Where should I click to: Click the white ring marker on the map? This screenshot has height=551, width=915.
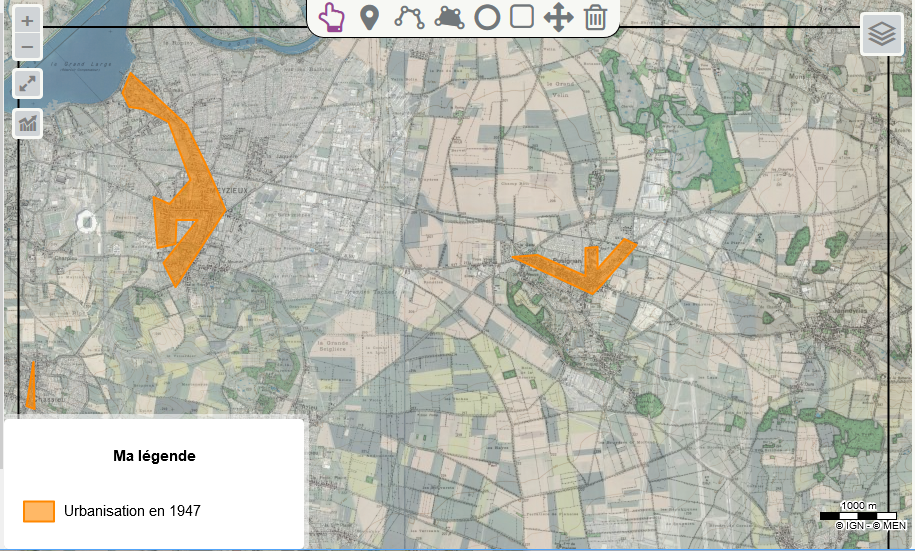(x=88, y=220)
